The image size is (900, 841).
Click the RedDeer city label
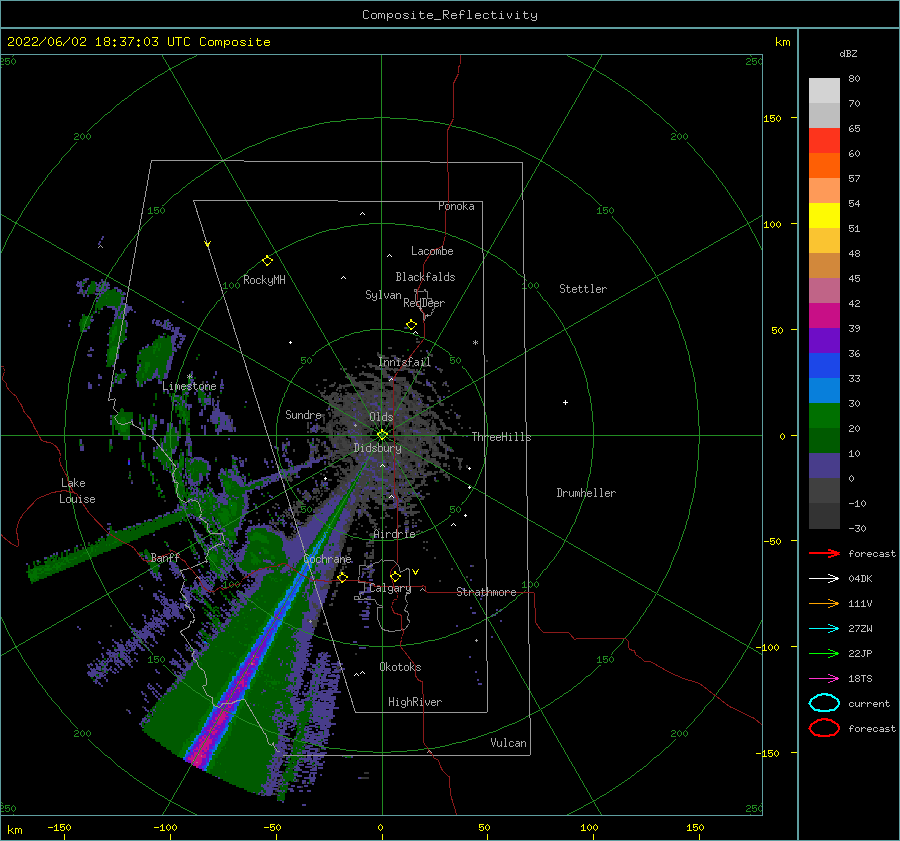424,303
